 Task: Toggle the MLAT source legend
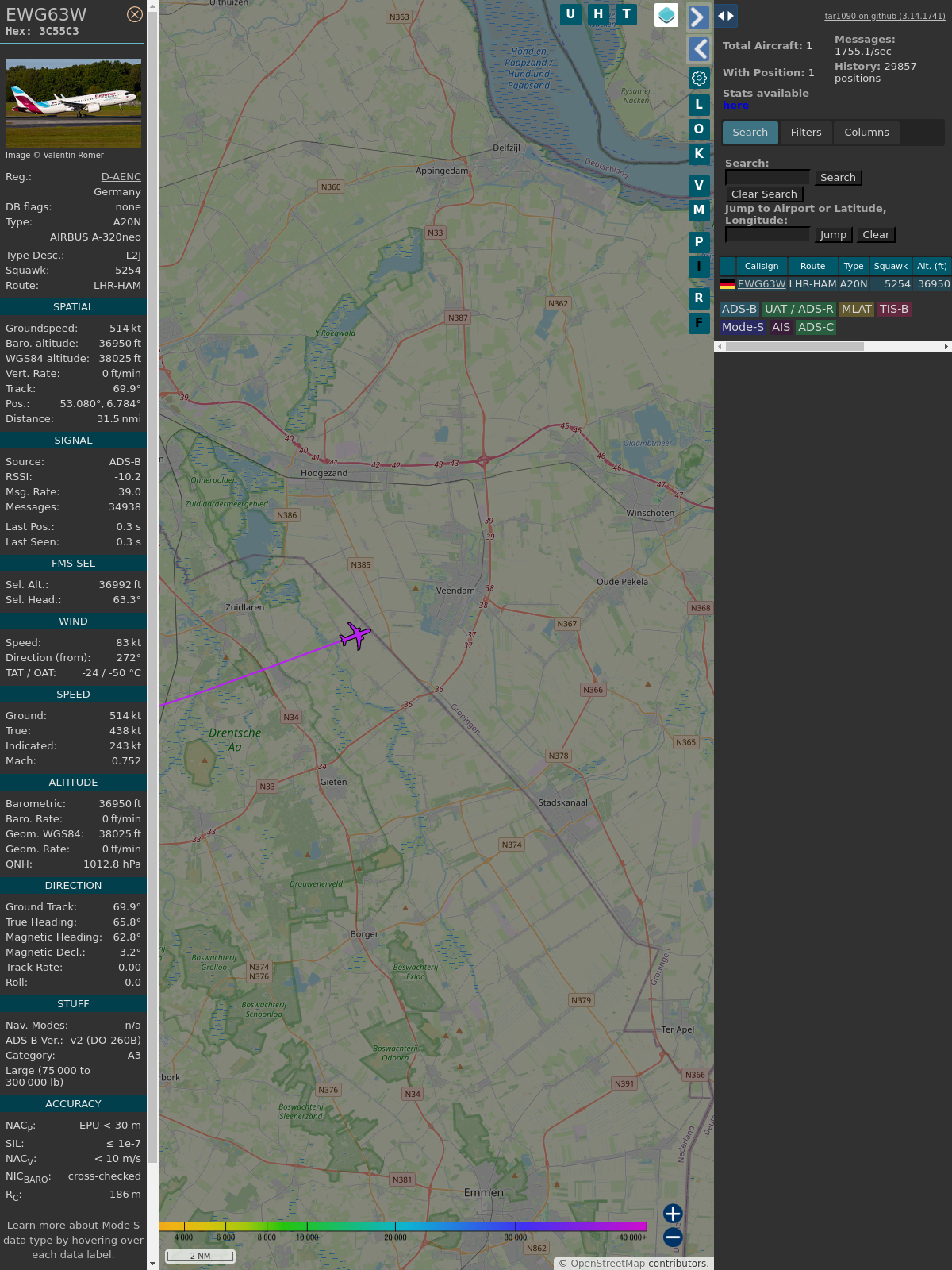[857, 310]
